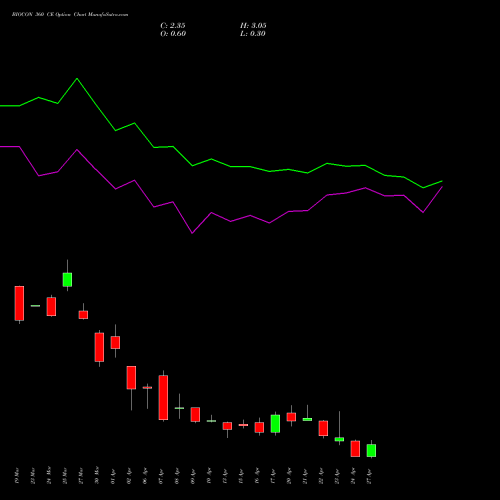This screenshot has width=500, height=500.
Task: Click the BIOCON 360 CE Option chart title
Action: [70, 14]
